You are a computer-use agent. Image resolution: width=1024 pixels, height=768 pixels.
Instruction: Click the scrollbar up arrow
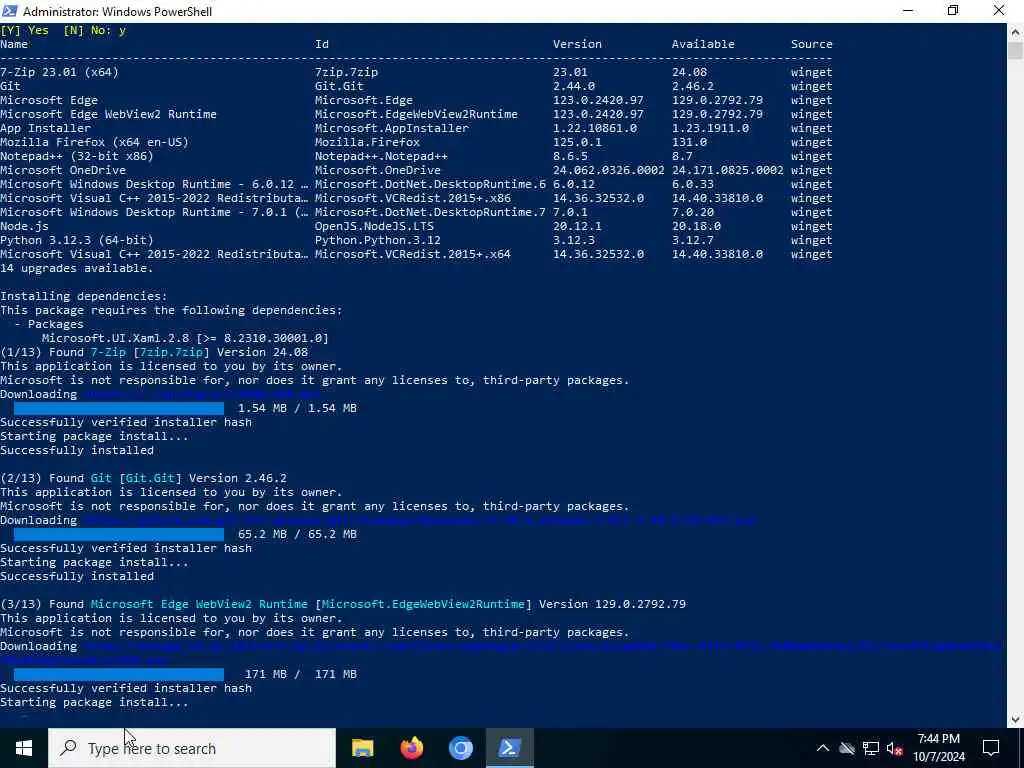1016,31
